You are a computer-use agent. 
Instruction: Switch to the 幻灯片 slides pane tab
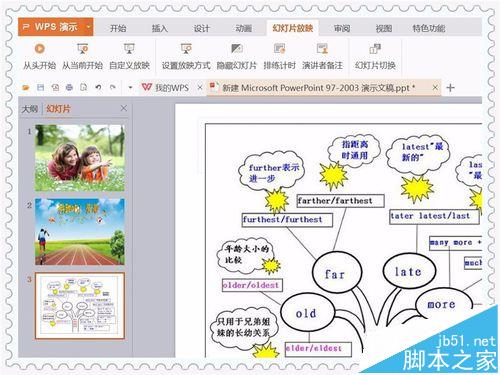coord(59,109)
